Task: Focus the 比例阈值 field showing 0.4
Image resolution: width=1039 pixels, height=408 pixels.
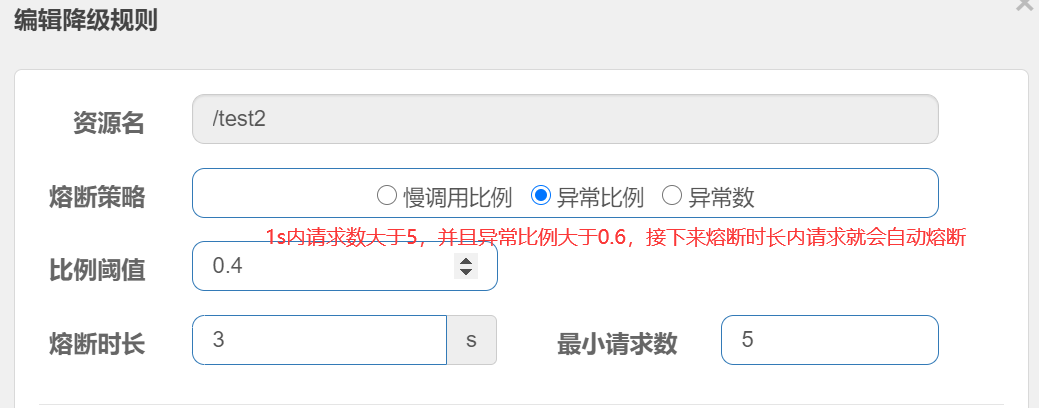Action: [x=345, y=266]
